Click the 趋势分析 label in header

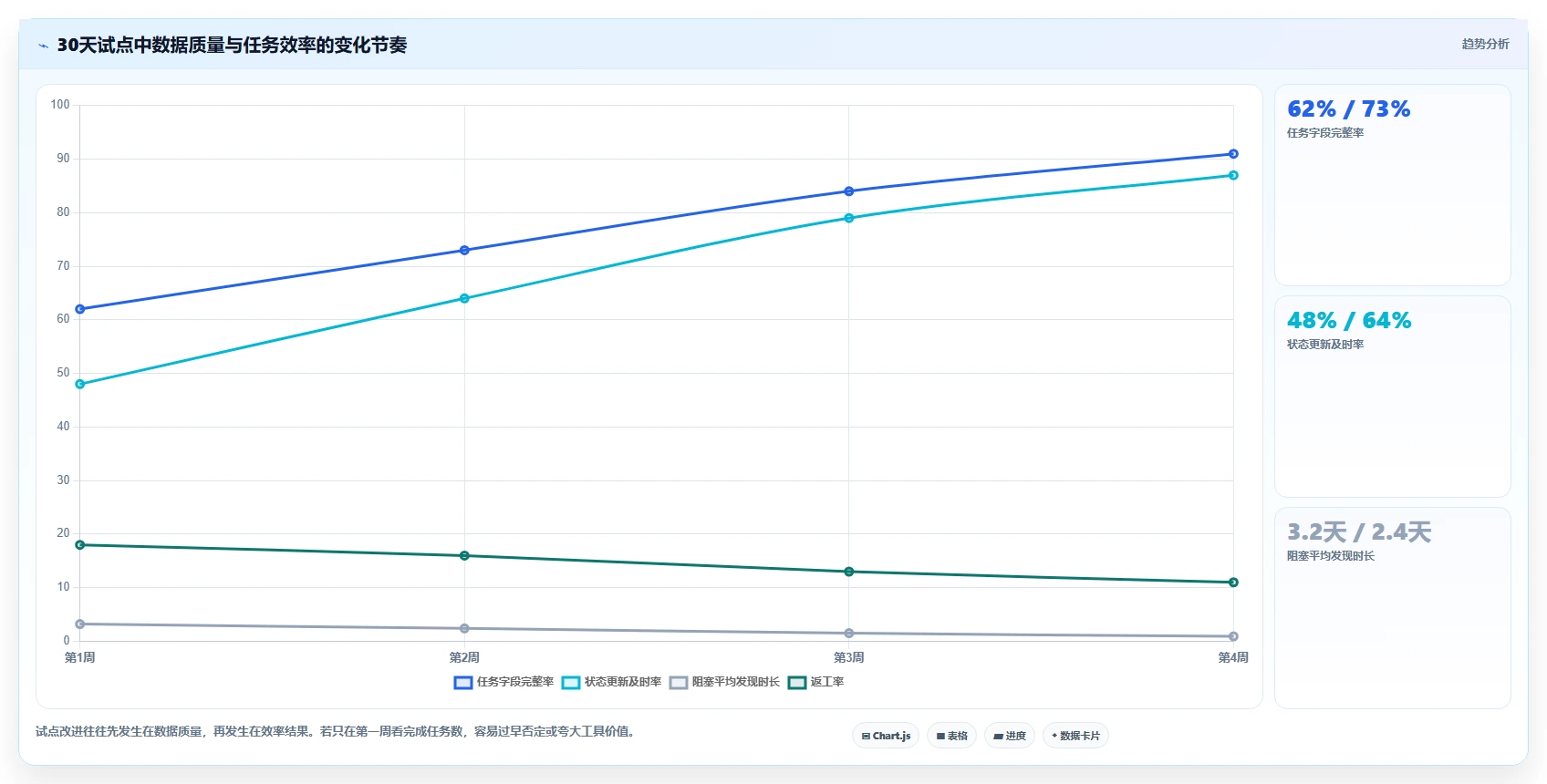pyautogui.click(x=1485, y=44)
